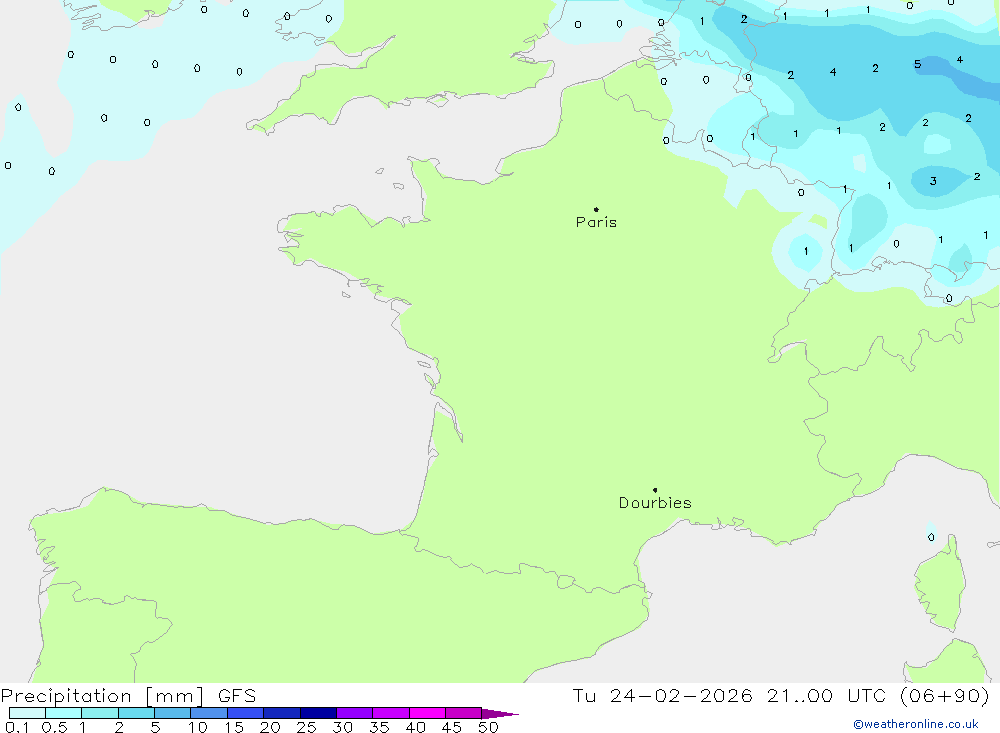Select the 0.1–0.5 mm legend swatch

pyautogui.click(x=27, y=713)
